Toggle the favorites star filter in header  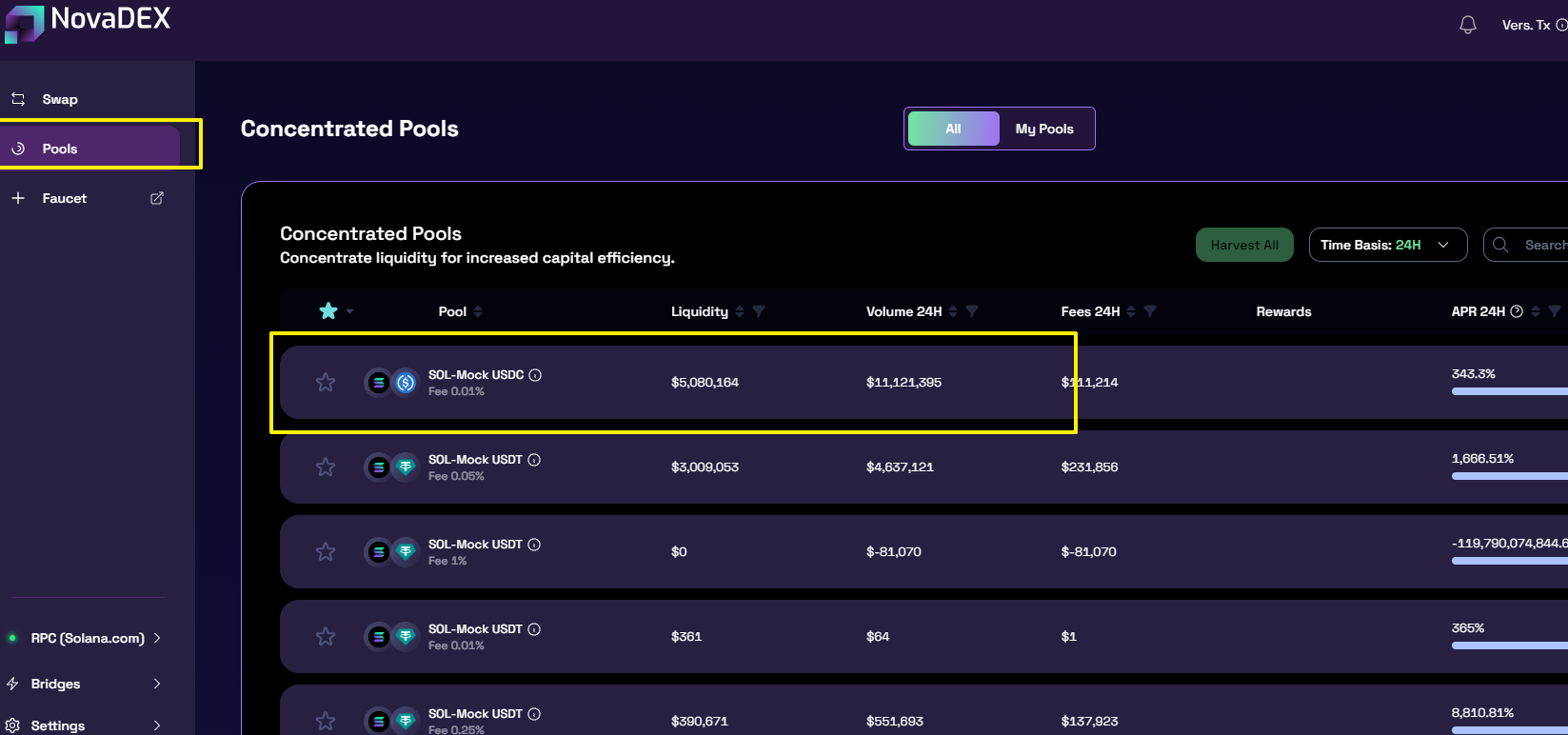(328, 311)
